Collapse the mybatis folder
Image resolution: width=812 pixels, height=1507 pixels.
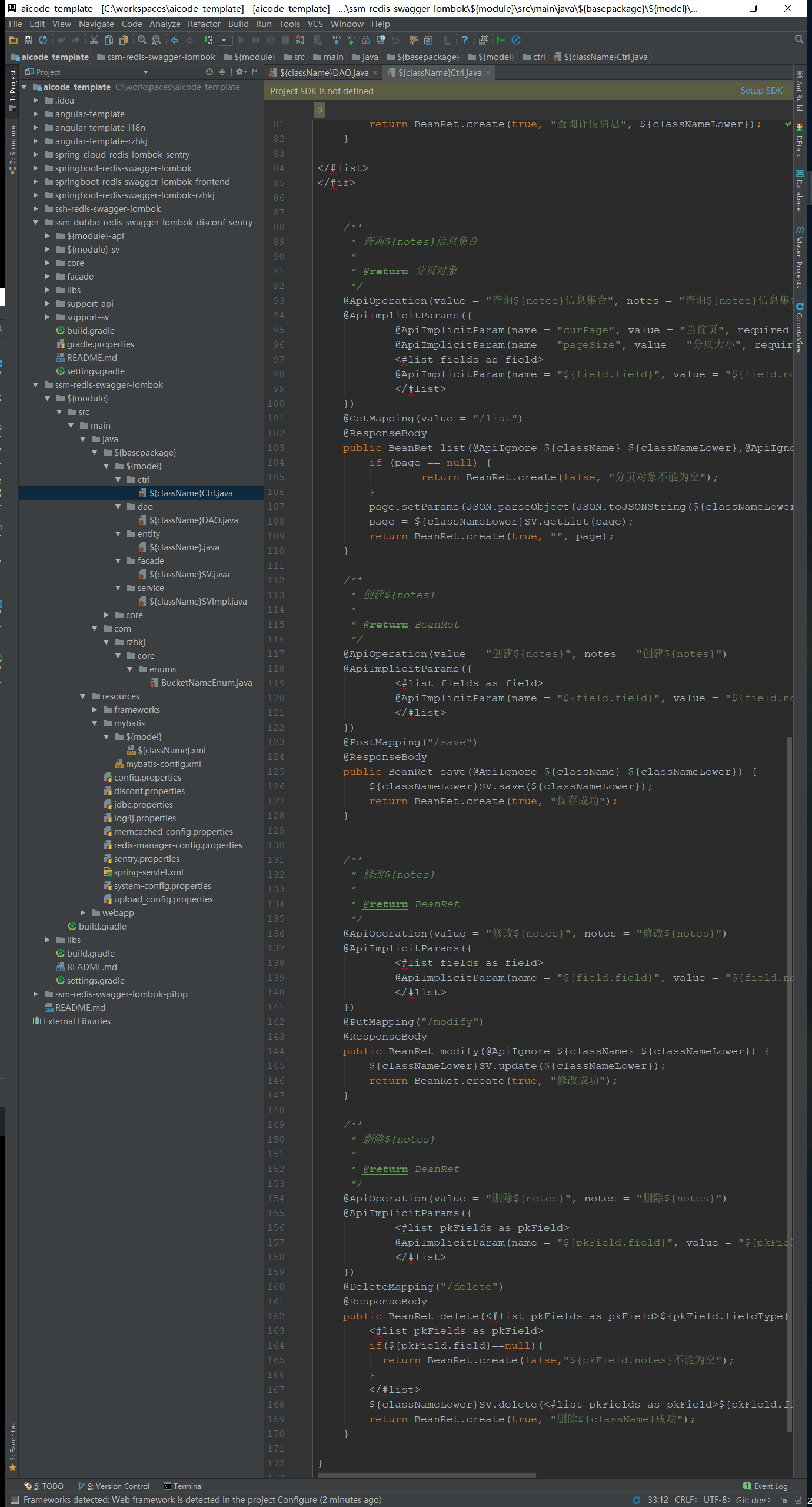tap(94, 723)
